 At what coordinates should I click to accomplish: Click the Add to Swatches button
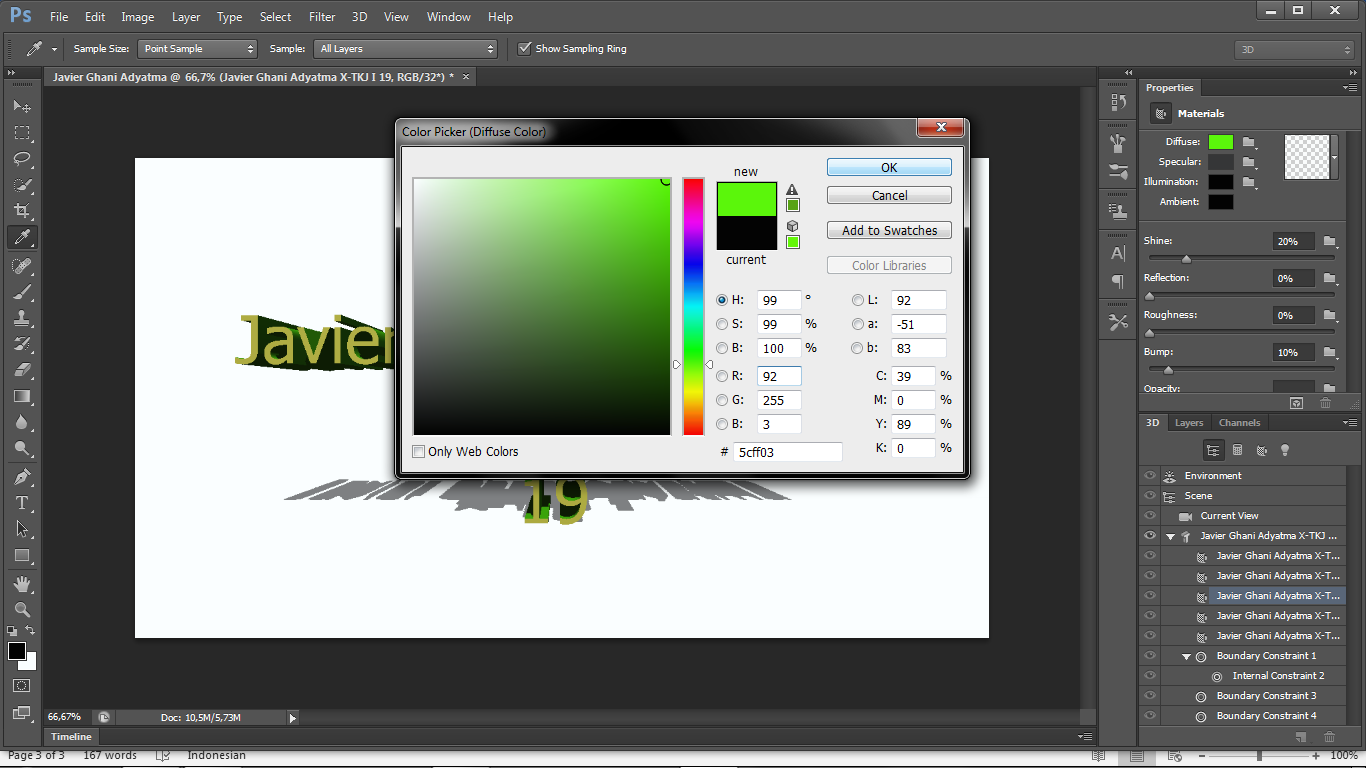(x=889, y=230)
